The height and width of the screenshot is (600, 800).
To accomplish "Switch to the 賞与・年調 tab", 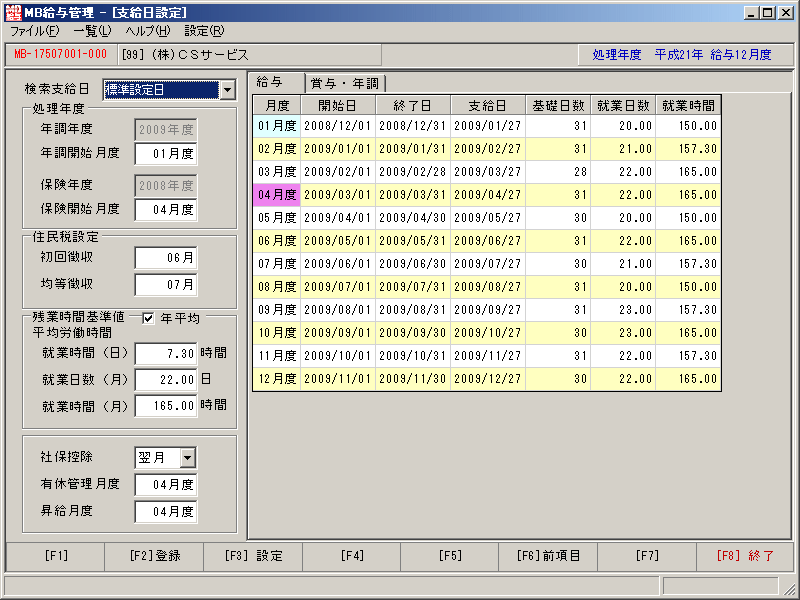I will pyautogui.click(x=345, y=83).
